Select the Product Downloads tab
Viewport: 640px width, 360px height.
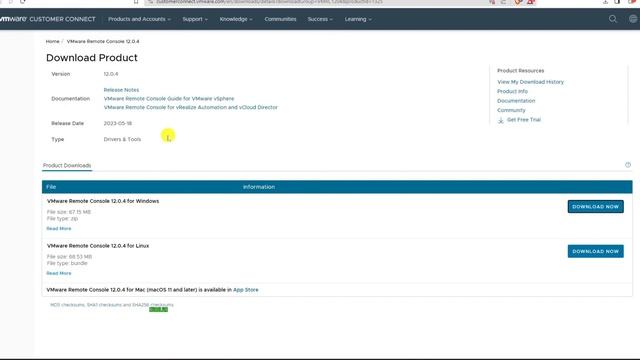click(x=67, y=165)
